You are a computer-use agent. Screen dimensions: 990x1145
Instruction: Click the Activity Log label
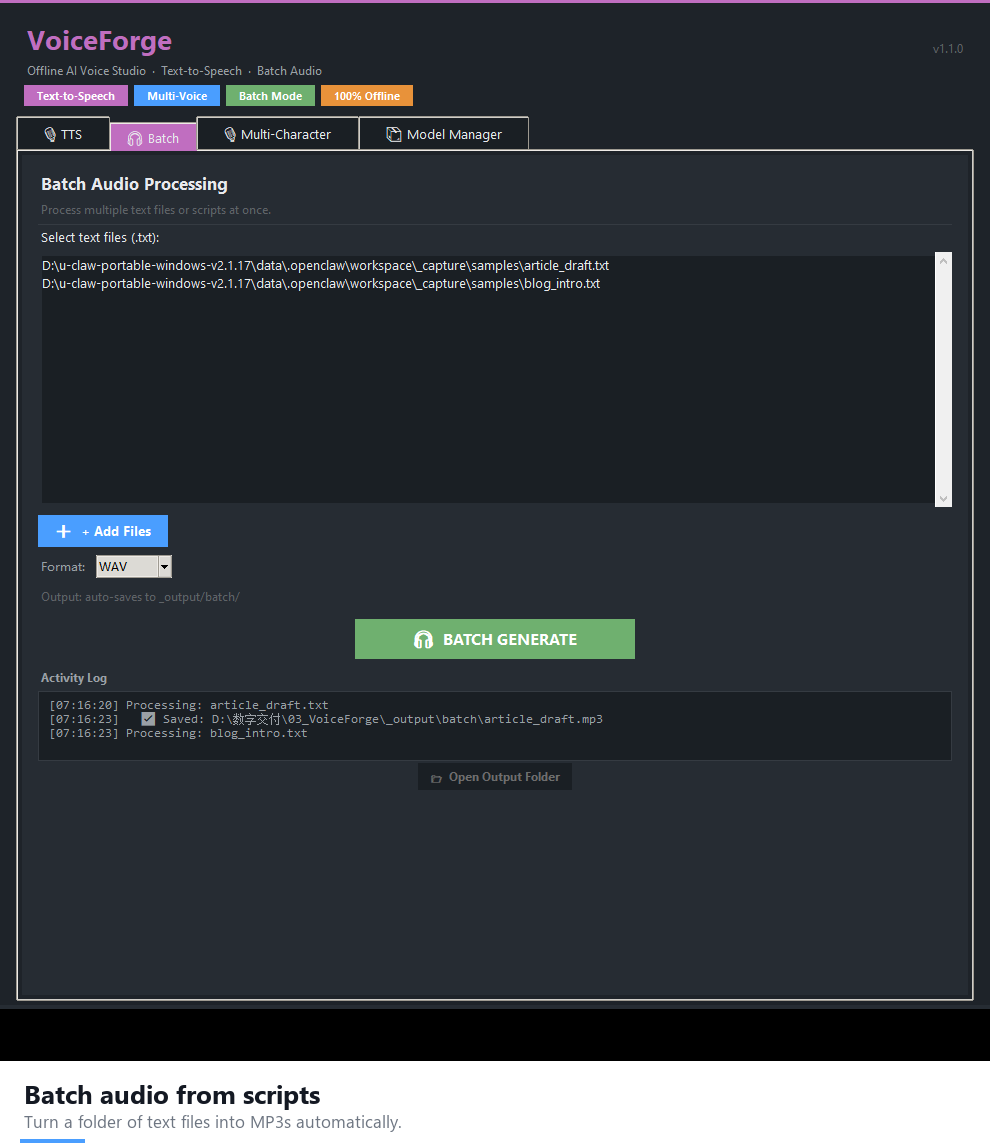[x=74, y=678]
